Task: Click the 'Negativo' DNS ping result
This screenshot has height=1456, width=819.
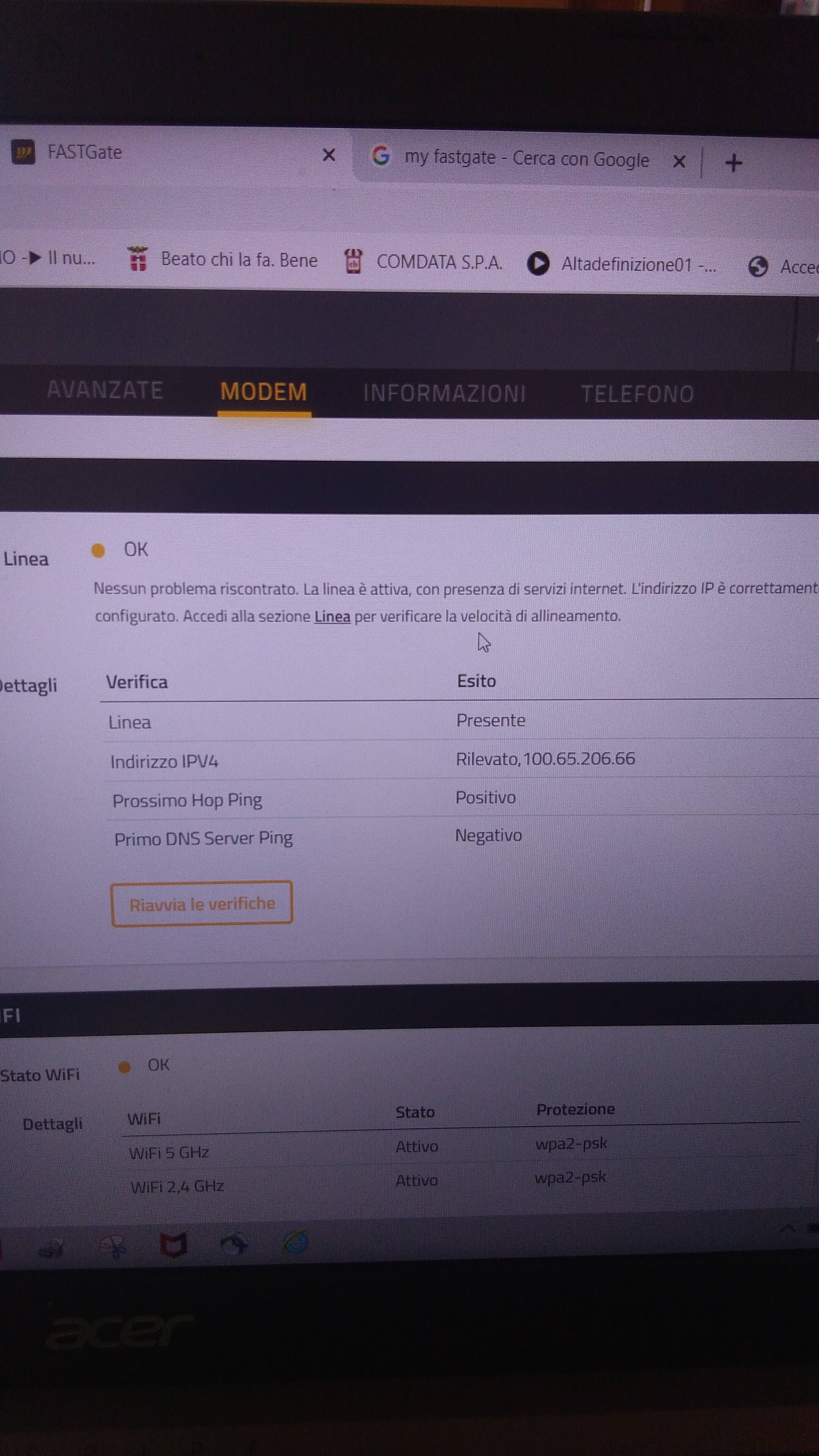Action: click(488, 835)
